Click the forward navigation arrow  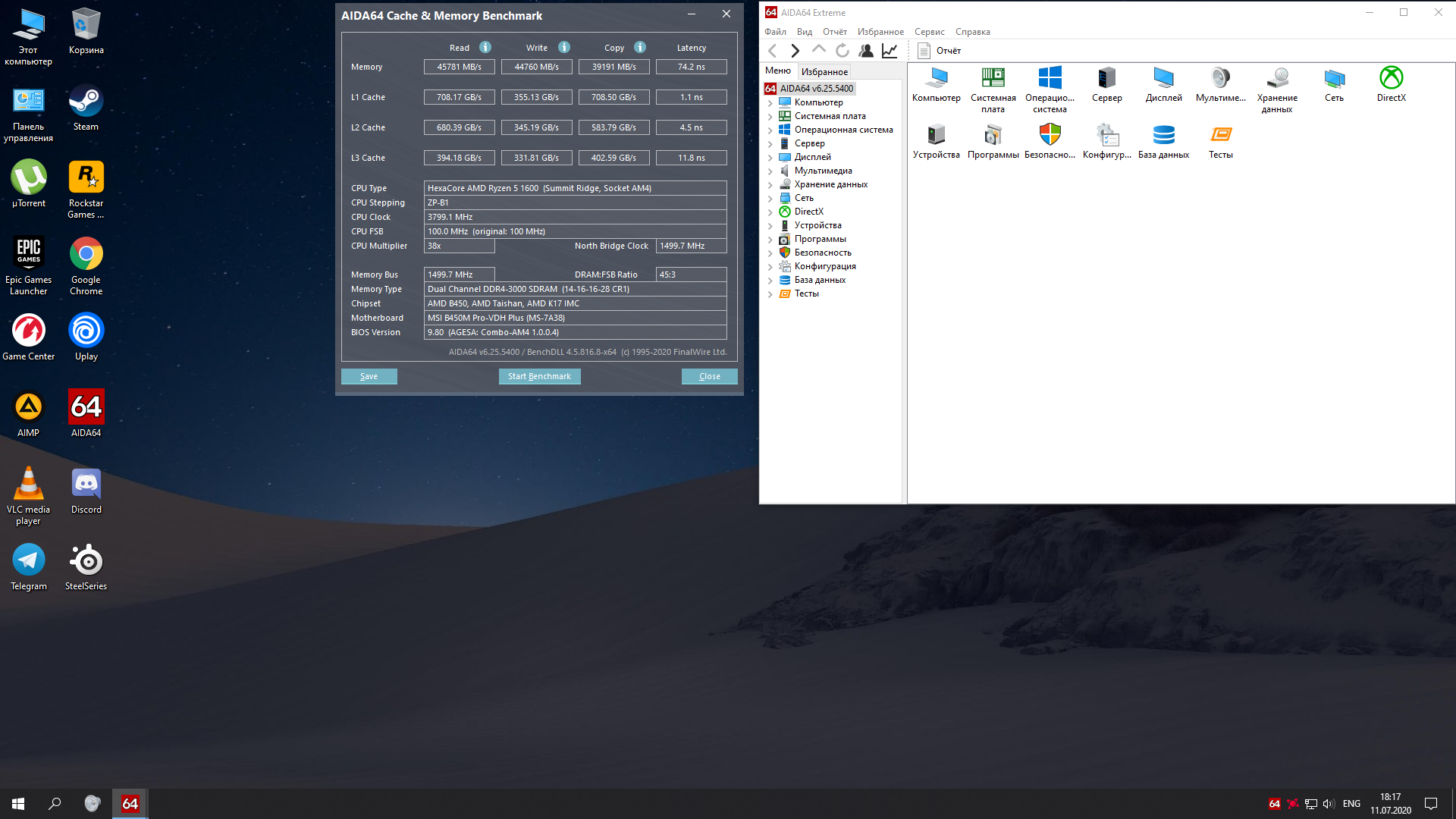coord(795,51)
